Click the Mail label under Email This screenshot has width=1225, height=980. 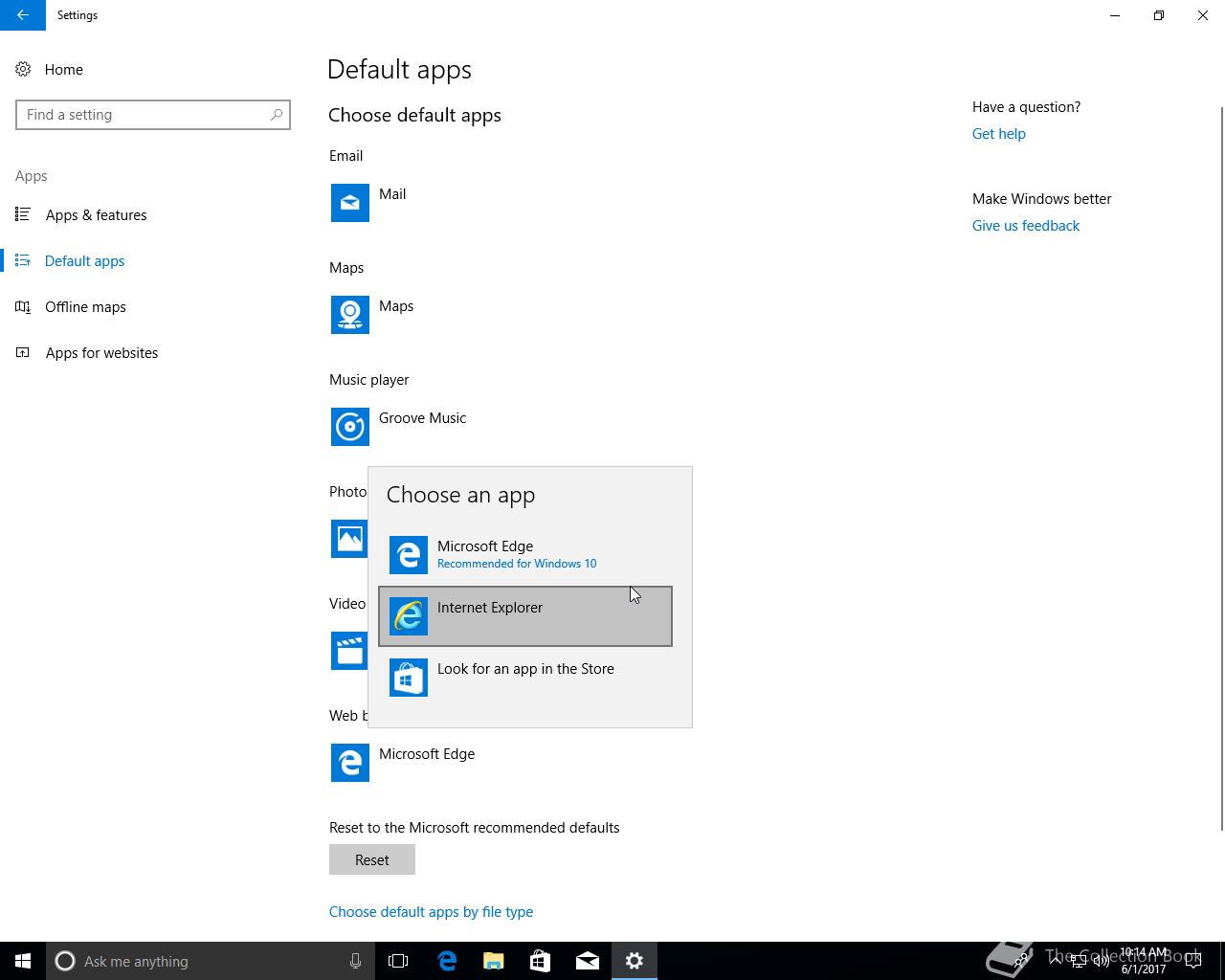(392, 194)
